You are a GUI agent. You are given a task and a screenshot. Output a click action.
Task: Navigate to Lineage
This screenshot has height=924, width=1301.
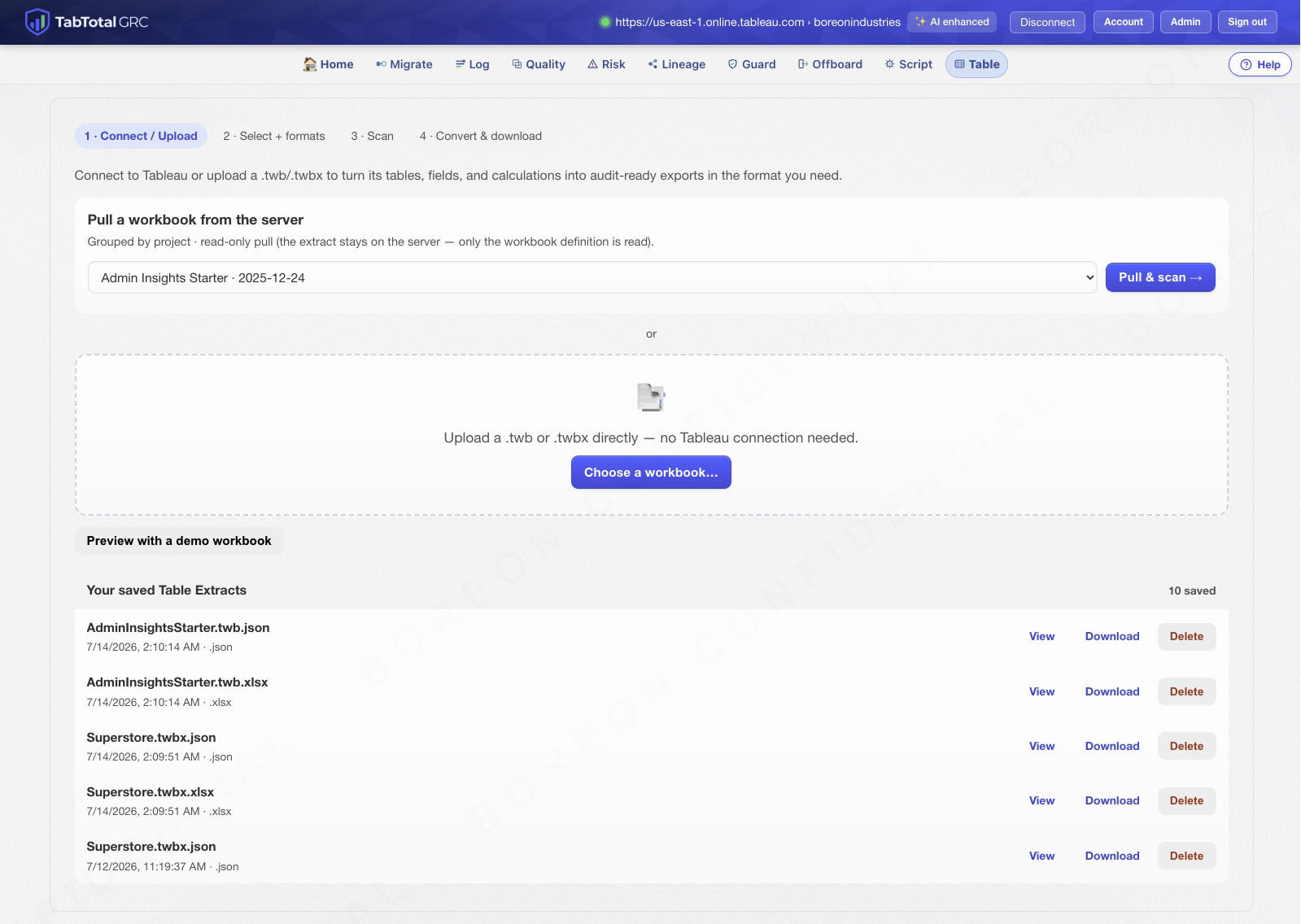677,64
